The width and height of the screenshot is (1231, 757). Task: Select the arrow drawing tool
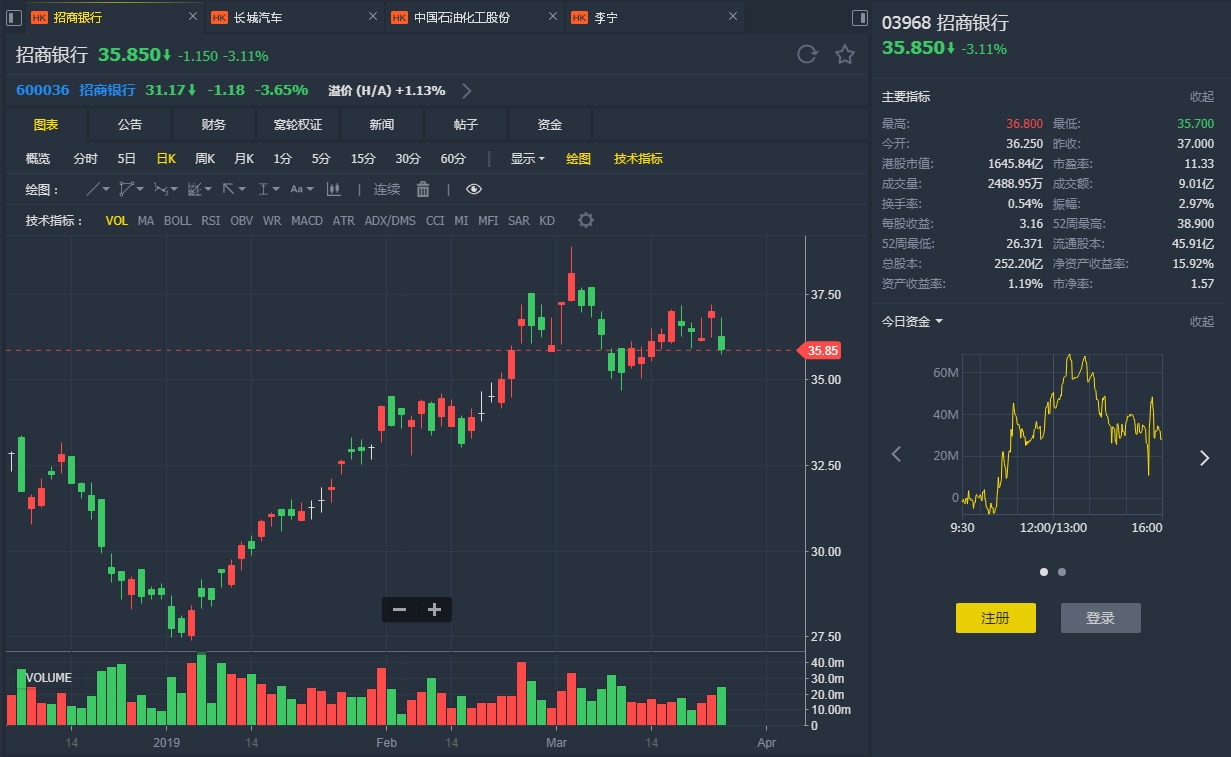point(228,189)
